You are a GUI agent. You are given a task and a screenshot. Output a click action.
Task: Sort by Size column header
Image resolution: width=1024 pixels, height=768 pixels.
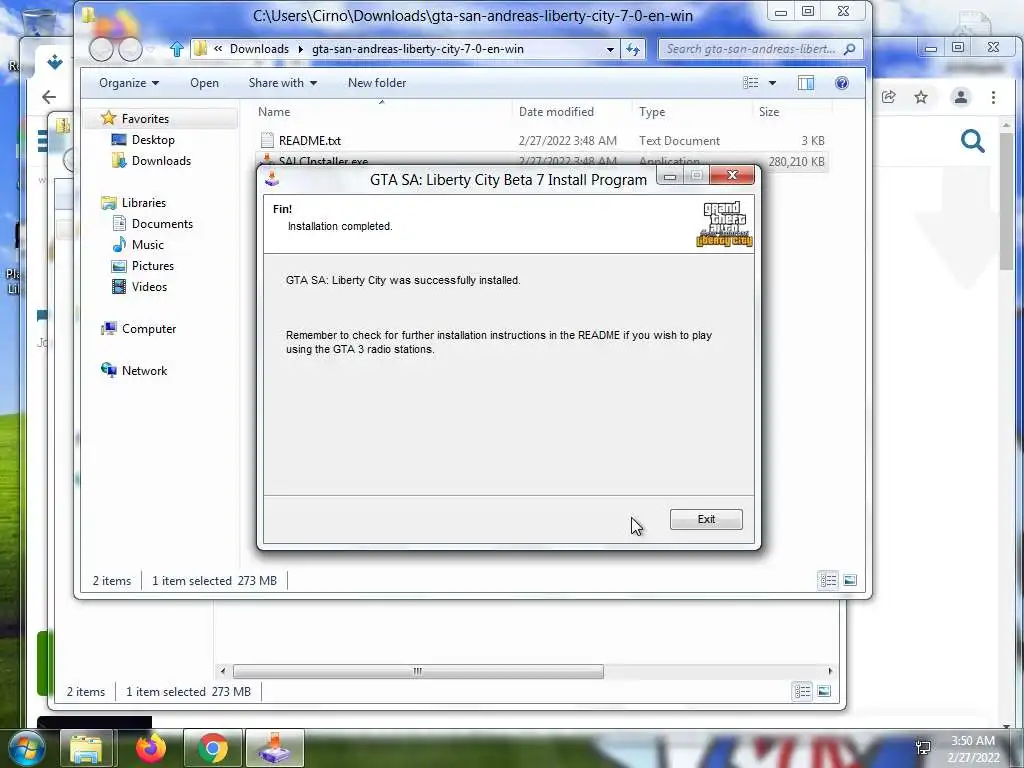[769, 112]
